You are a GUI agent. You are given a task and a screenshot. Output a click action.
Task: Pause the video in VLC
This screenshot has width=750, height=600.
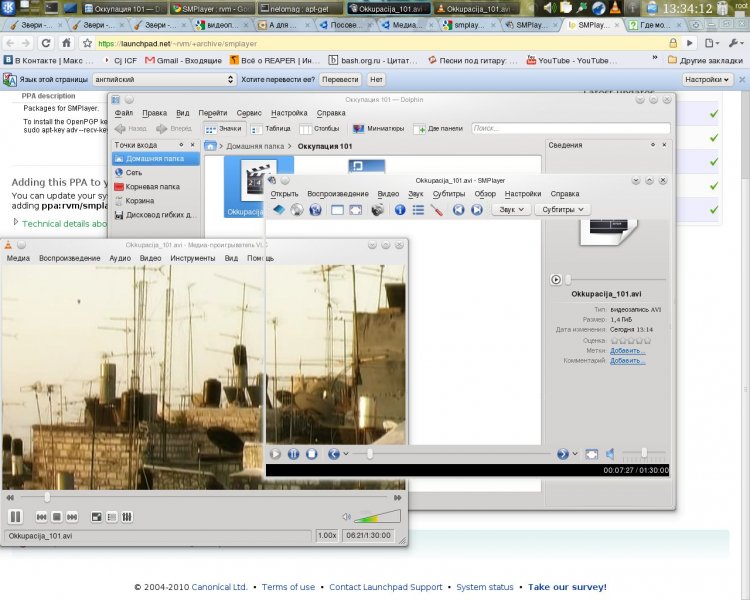[15, 517]
